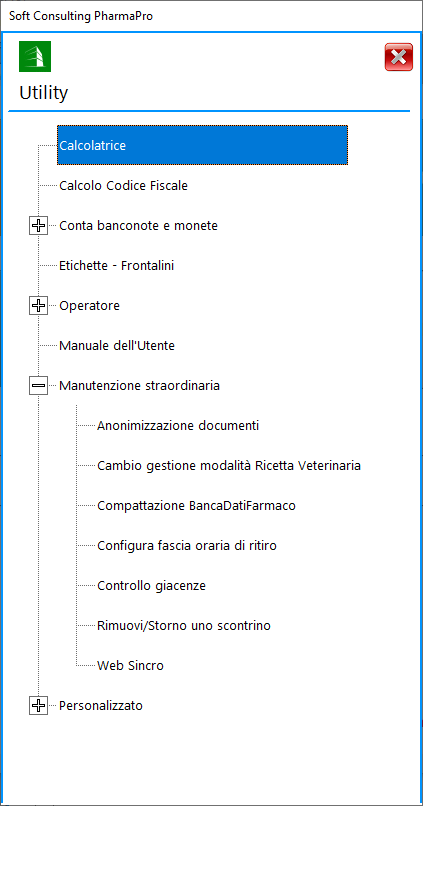Open Etichette - Frontalini

click(117, 266)
